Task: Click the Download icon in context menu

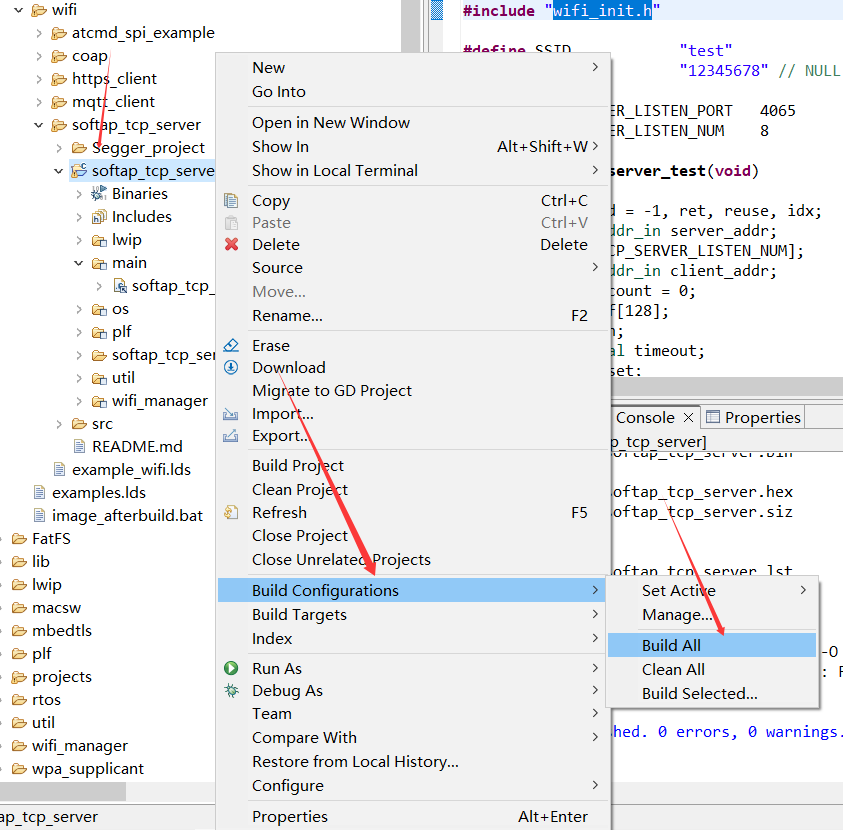Action: pos(232,368)
